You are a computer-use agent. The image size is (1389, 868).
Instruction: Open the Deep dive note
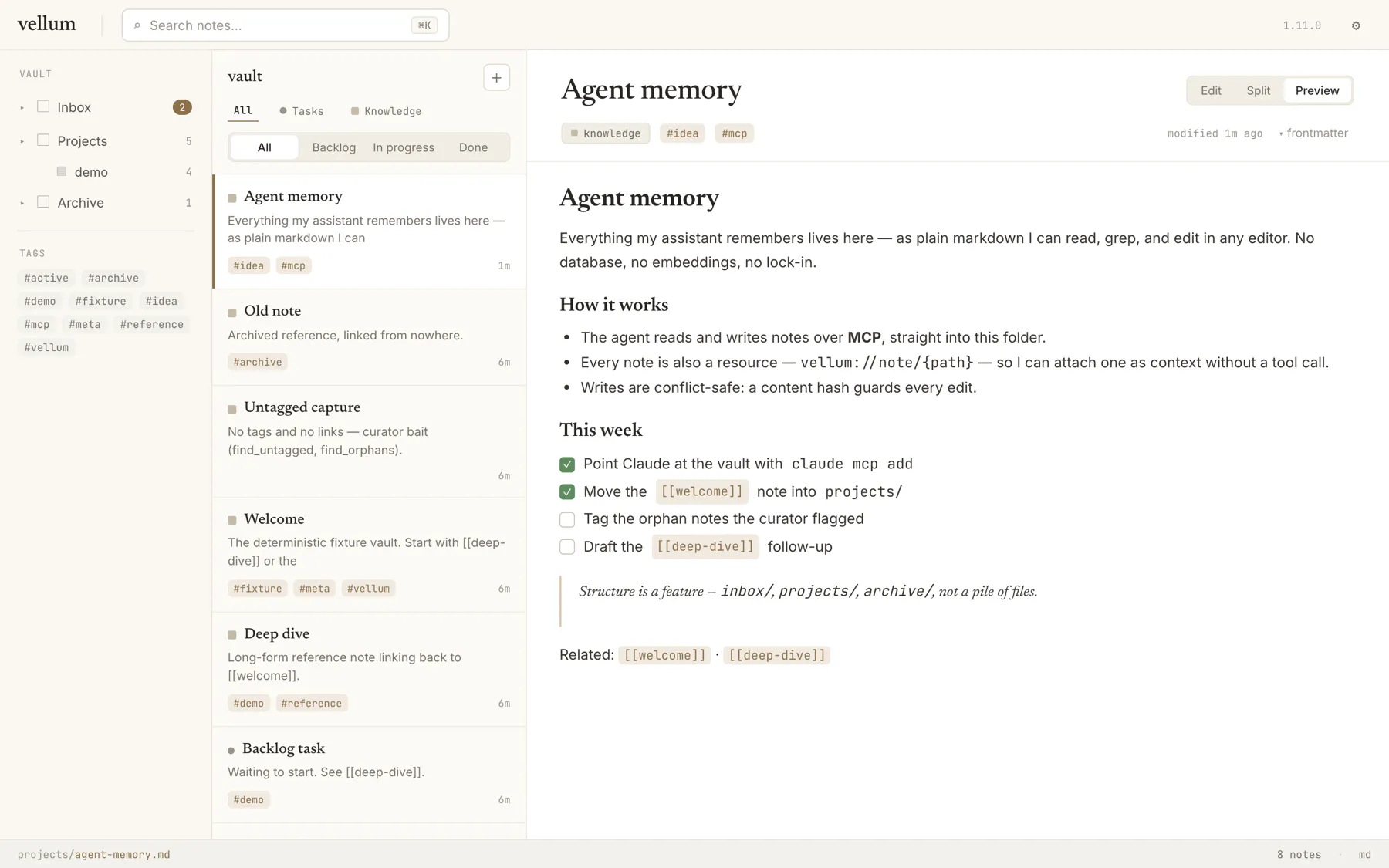pos(369,669)
